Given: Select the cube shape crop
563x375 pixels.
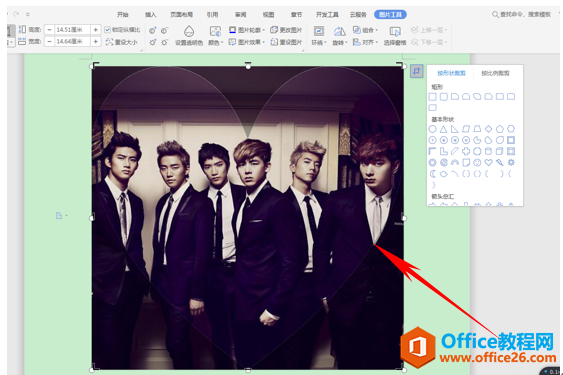Looking at the screenshot, I should click(499, 151).
